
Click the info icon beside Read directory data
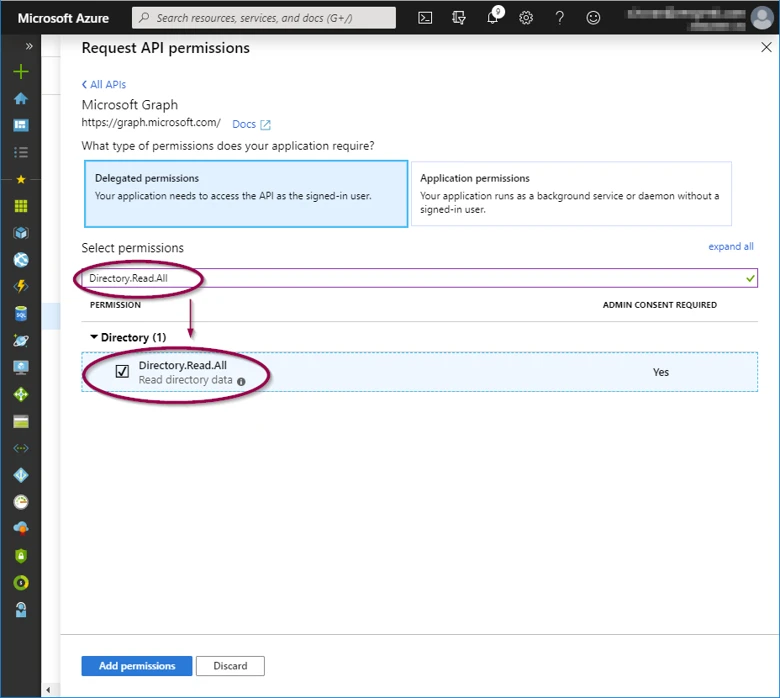tap(241, 382)
